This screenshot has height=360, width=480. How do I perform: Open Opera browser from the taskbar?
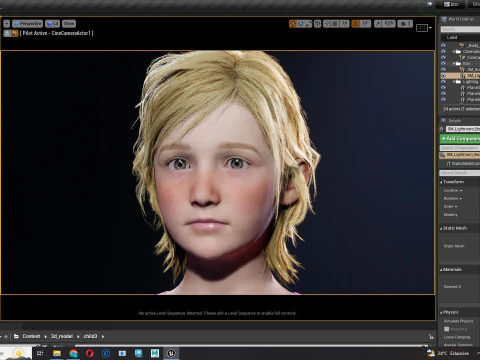pos(90,353)
